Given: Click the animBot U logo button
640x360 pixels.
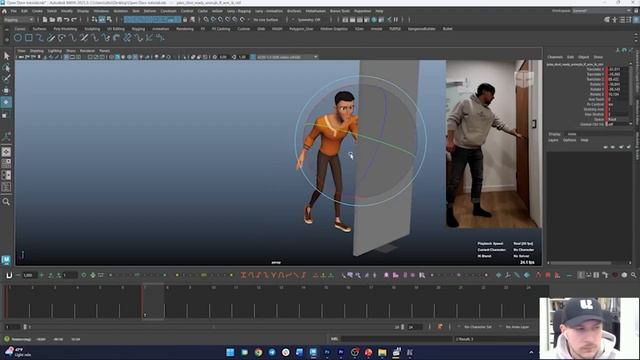Looking at the screenshot, I should pyautogui.click(x=9, y=276).
